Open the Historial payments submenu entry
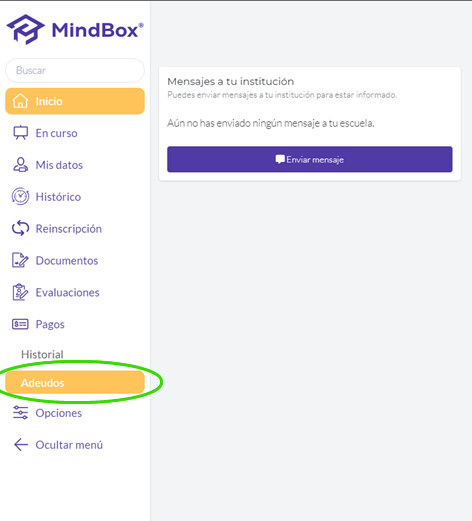The width and height of the screenshot is (472, 521). 42,354
